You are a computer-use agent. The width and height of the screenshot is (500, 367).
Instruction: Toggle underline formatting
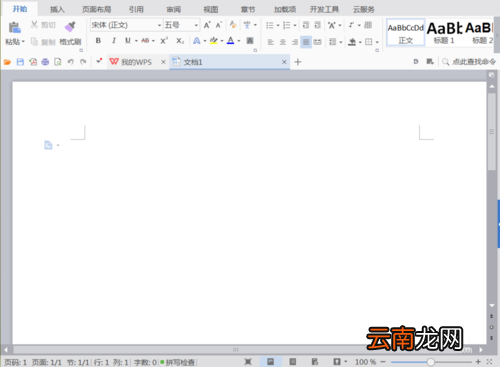point(128,41)
